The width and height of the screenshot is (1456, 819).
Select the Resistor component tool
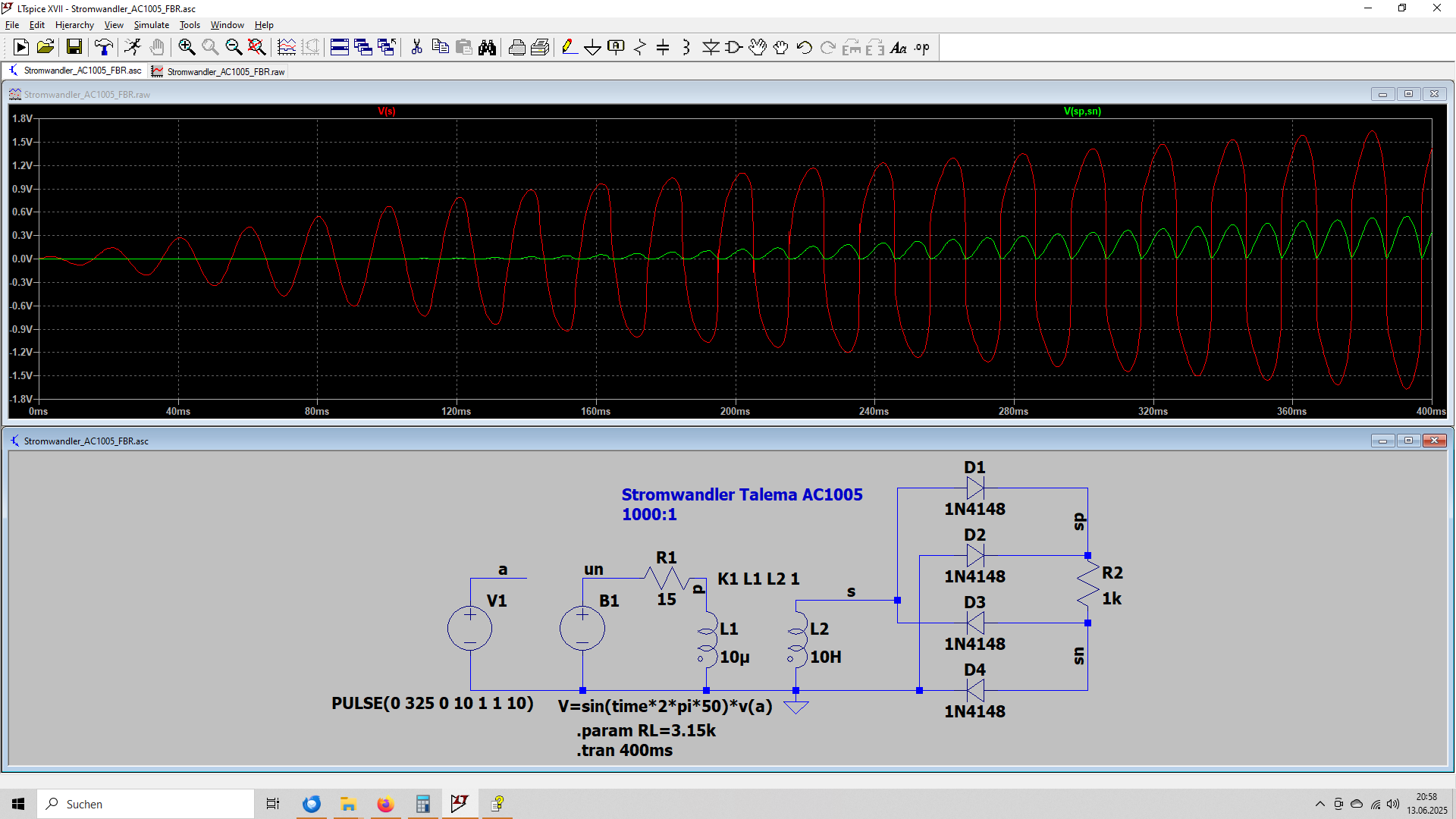pos(640,48)
